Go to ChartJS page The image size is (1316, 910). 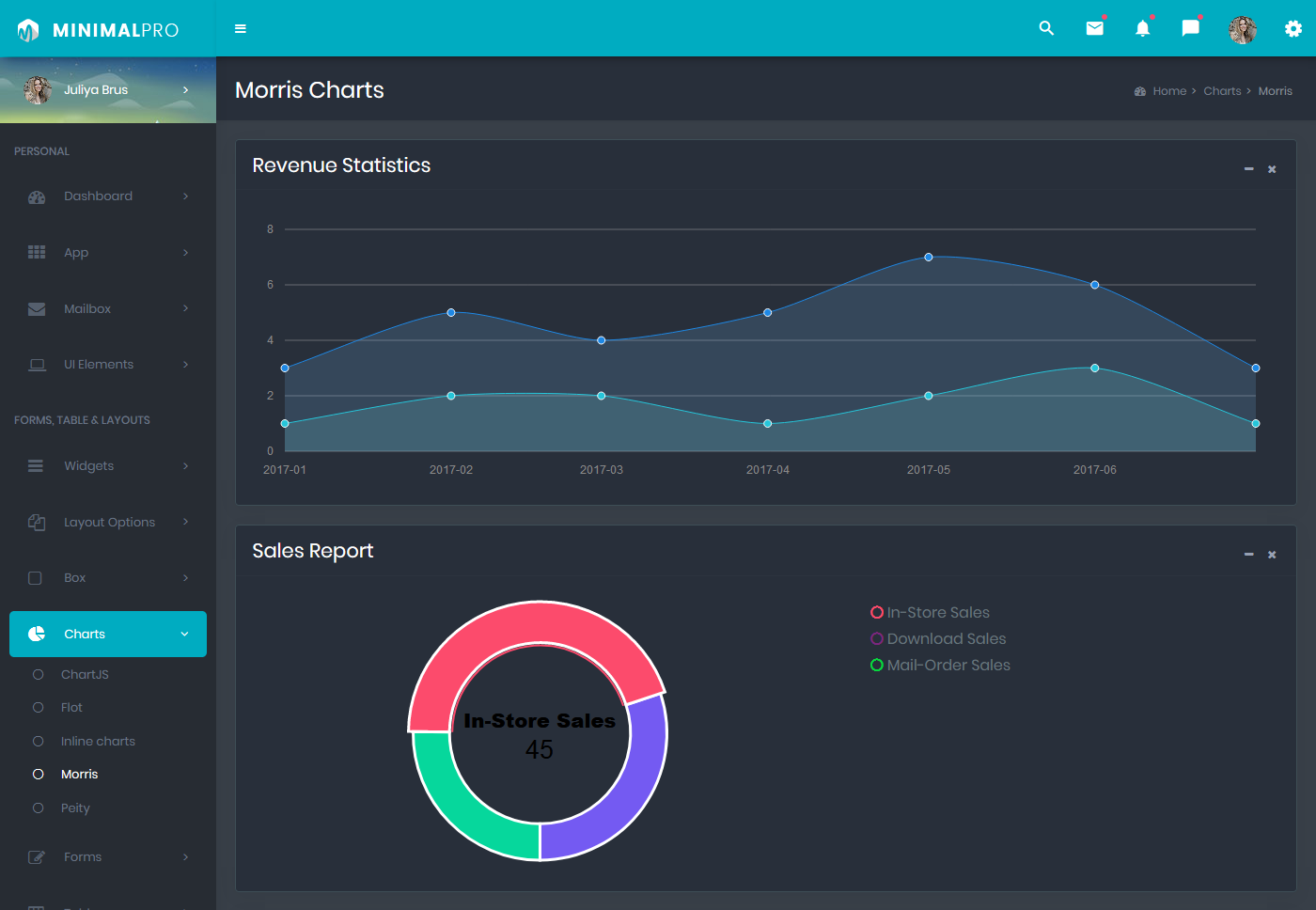tap(85, 674)
